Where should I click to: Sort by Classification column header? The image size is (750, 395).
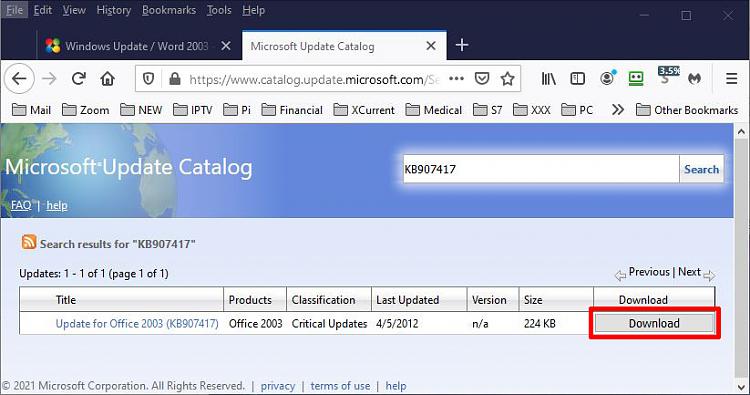[x=323, y=300]
